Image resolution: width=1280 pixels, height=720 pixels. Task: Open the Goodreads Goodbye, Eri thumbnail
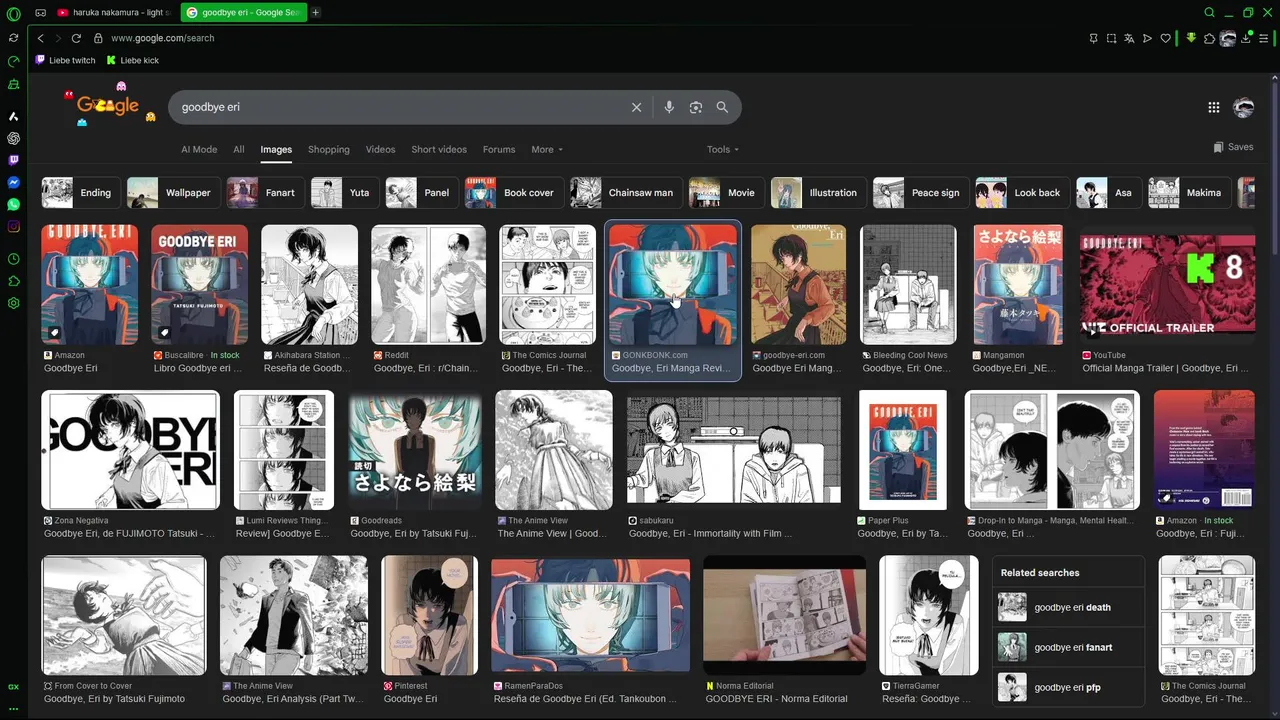(x=415, y=450)
